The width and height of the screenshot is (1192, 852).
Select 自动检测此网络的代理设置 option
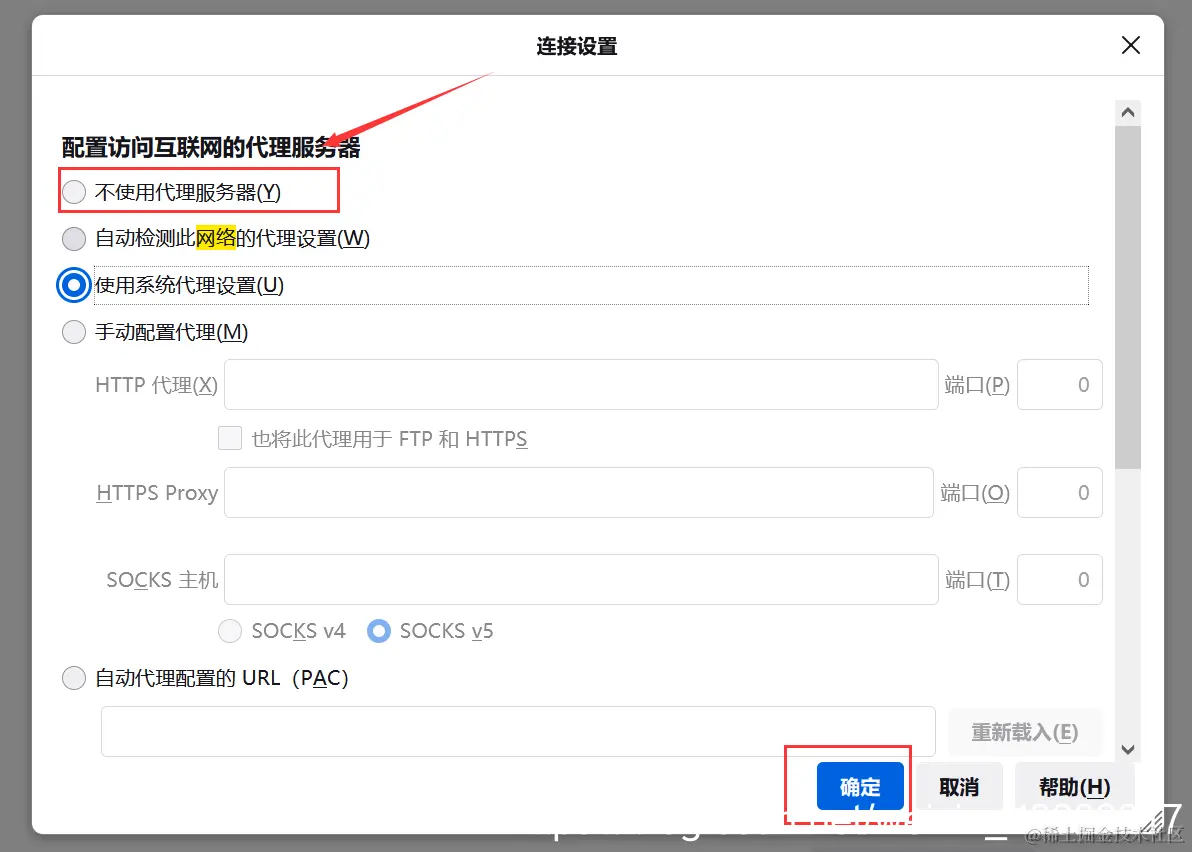[73, 238]
